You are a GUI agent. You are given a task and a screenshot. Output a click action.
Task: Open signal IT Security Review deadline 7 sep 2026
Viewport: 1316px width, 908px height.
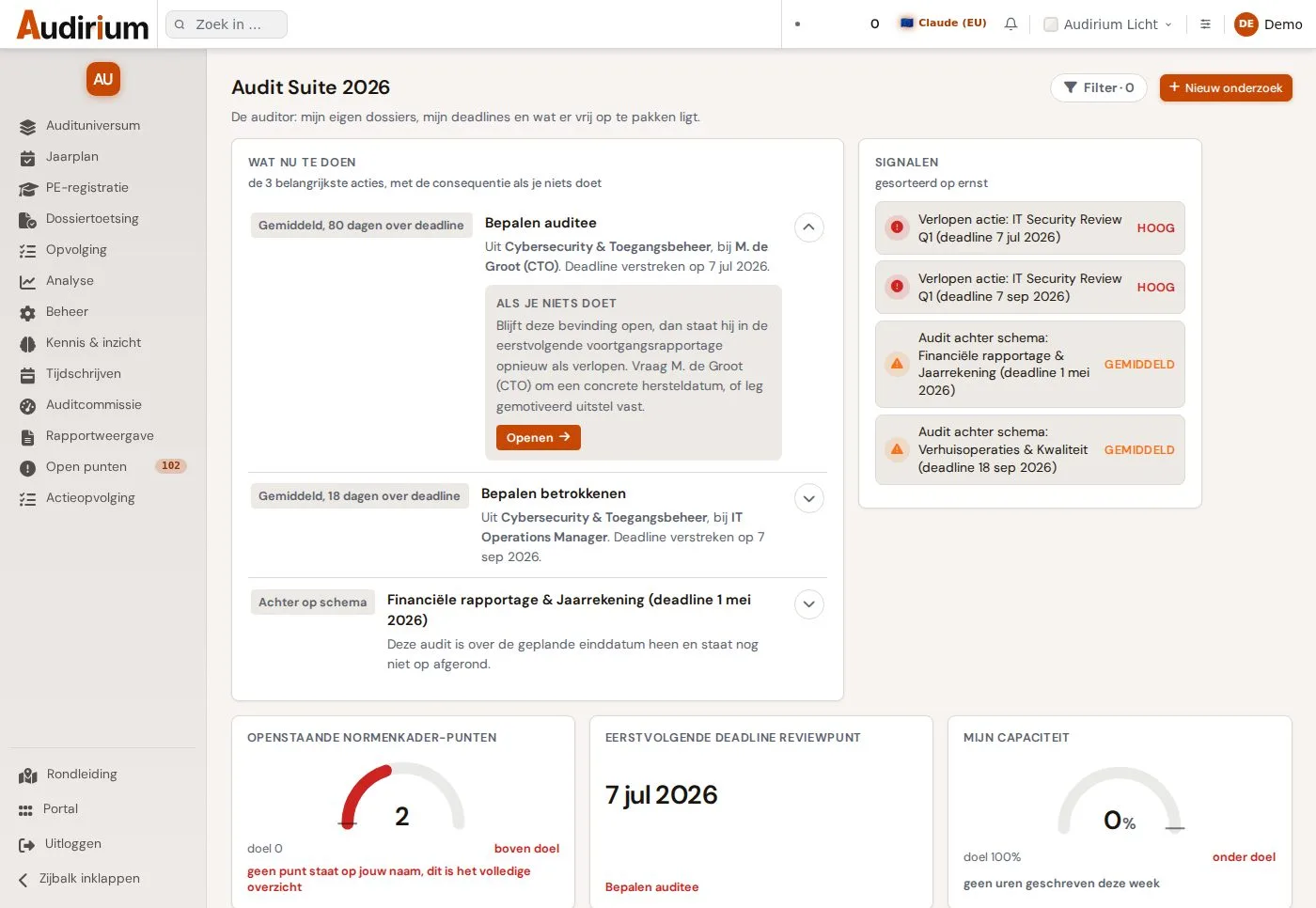click(1030, 288)
